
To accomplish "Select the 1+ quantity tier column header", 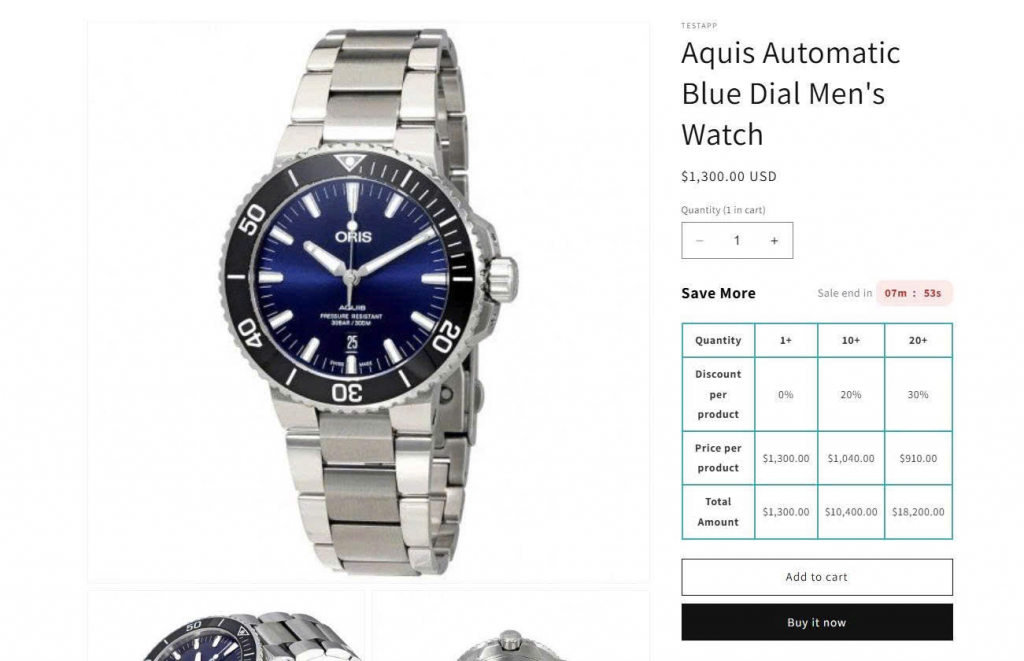I will point(786,340).
